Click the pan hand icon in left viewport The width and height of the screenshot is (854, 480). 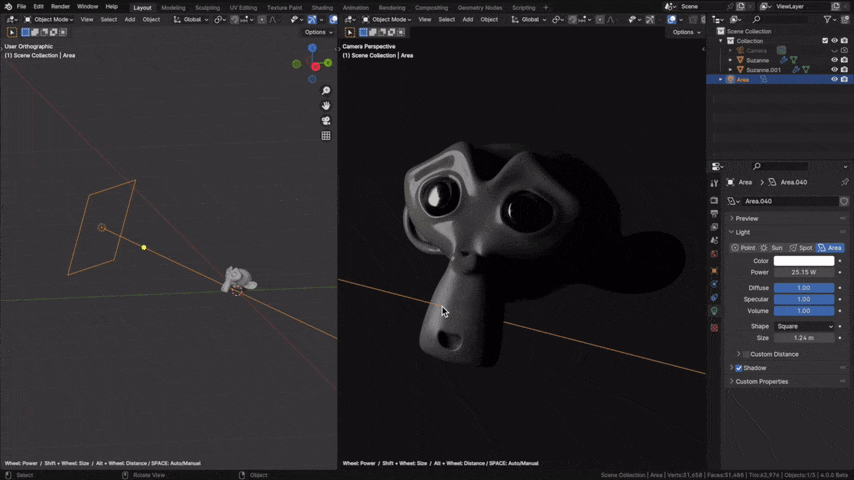[x=326, y=106]
